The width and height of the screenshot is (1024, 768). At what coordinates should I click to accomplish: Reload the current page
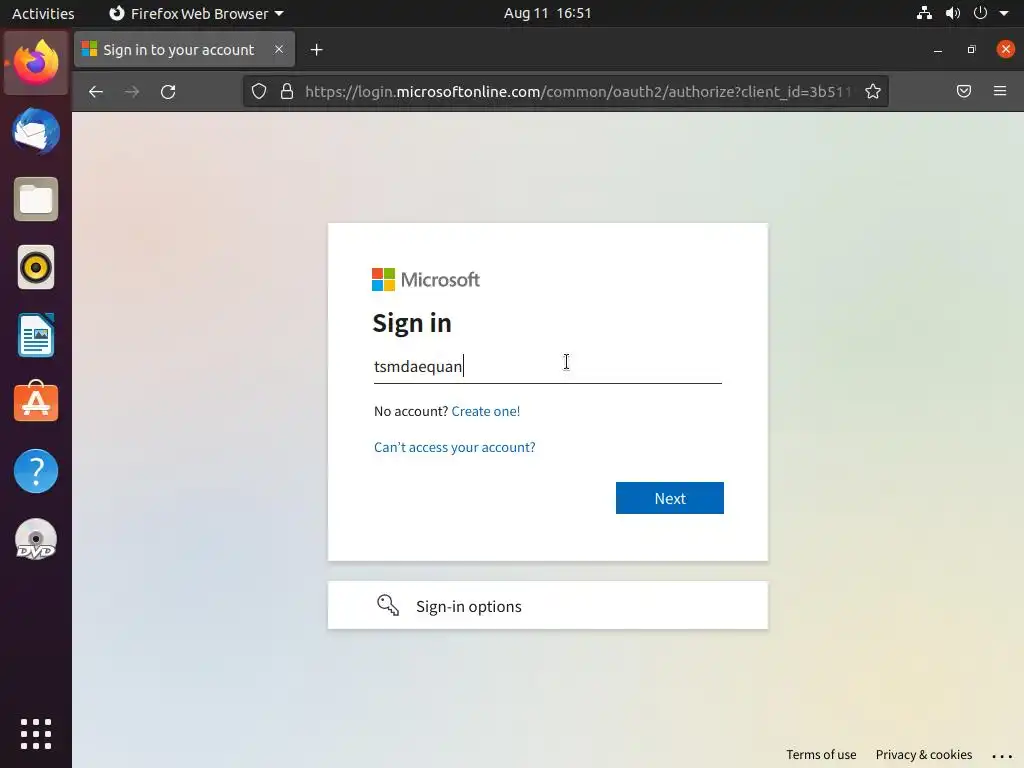pos(168,91)
